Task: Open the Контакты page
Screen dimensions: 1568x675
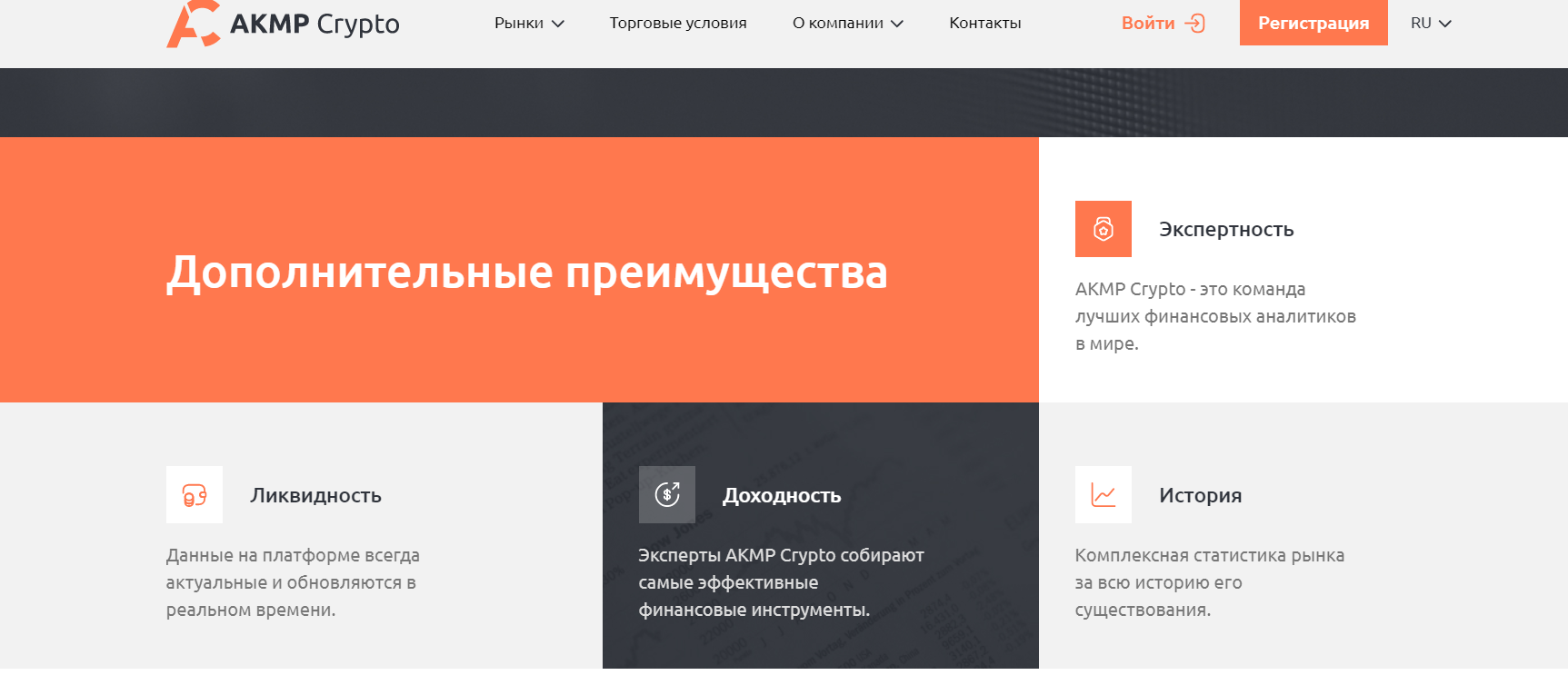Action: pyautogui.click(x=985, y=23)
